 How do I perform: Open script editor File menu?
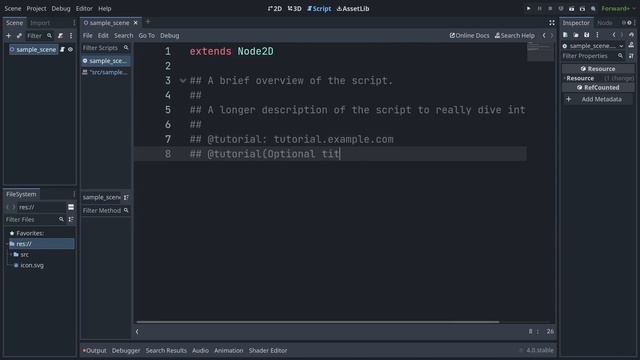(x=87, y=36)
